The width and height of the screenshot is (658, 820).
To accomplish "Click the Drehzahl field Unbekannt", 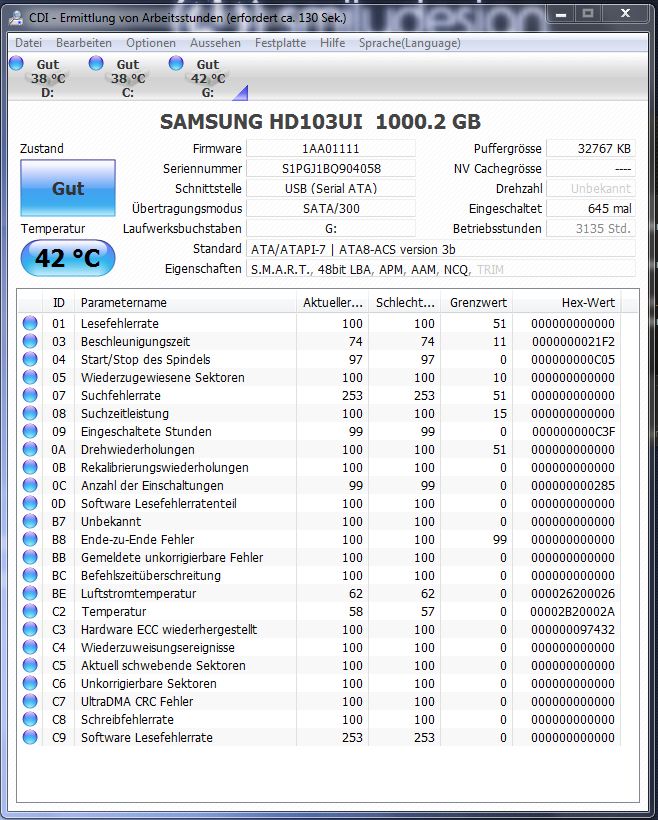I will [x=591, y=188].
